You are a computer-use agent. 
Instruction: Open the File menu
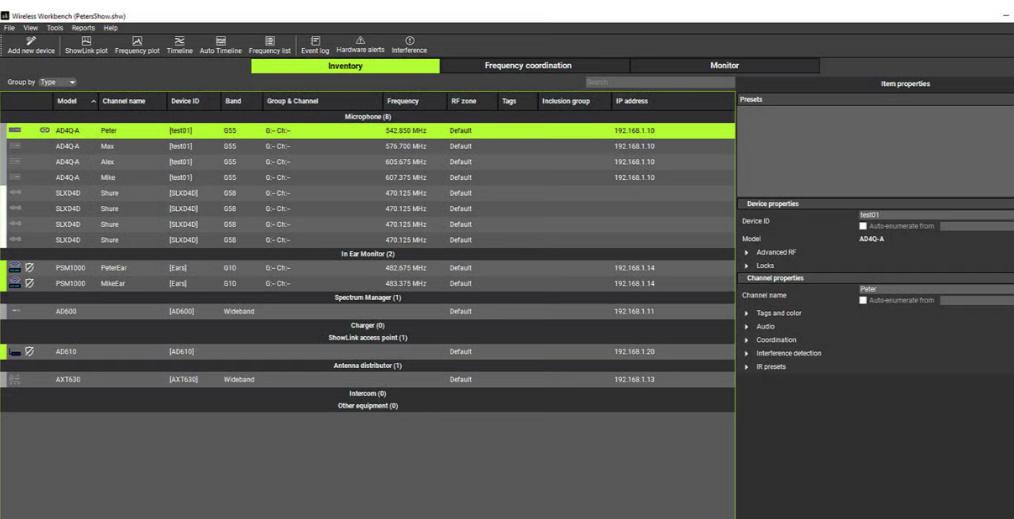coord(9,28)
